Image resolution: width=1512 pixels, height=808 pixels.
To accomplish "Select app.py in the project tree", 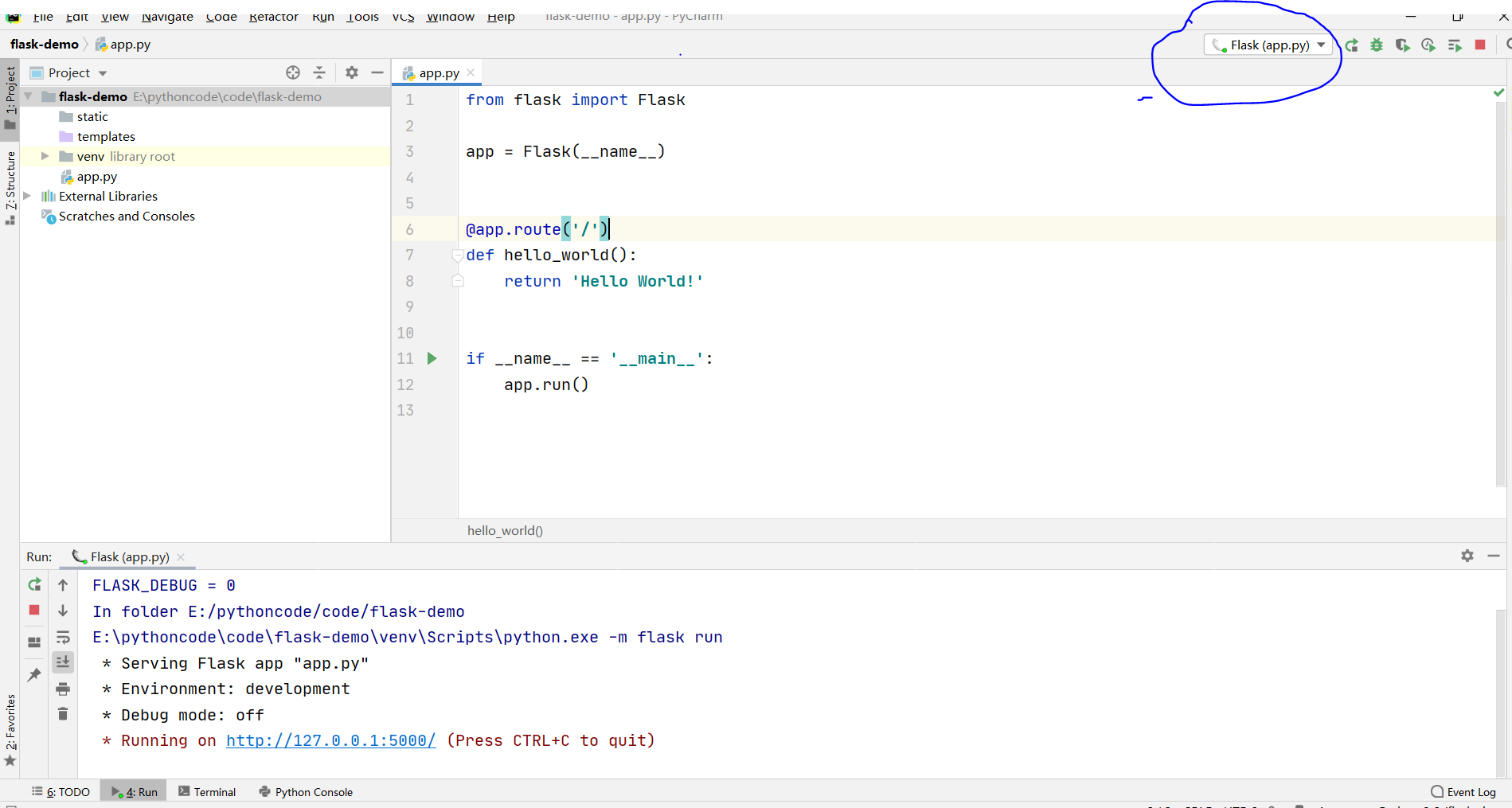I will click(89, 177).
